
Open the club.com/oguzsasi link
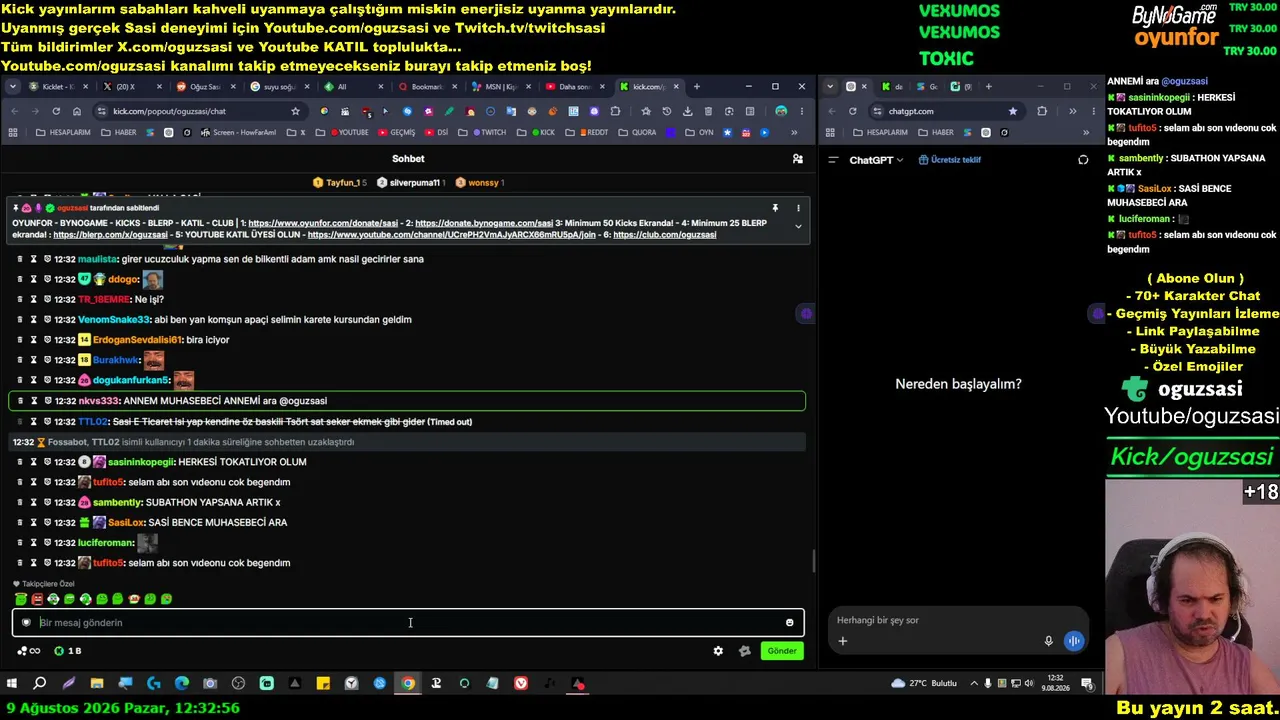(x=665, y=235)
